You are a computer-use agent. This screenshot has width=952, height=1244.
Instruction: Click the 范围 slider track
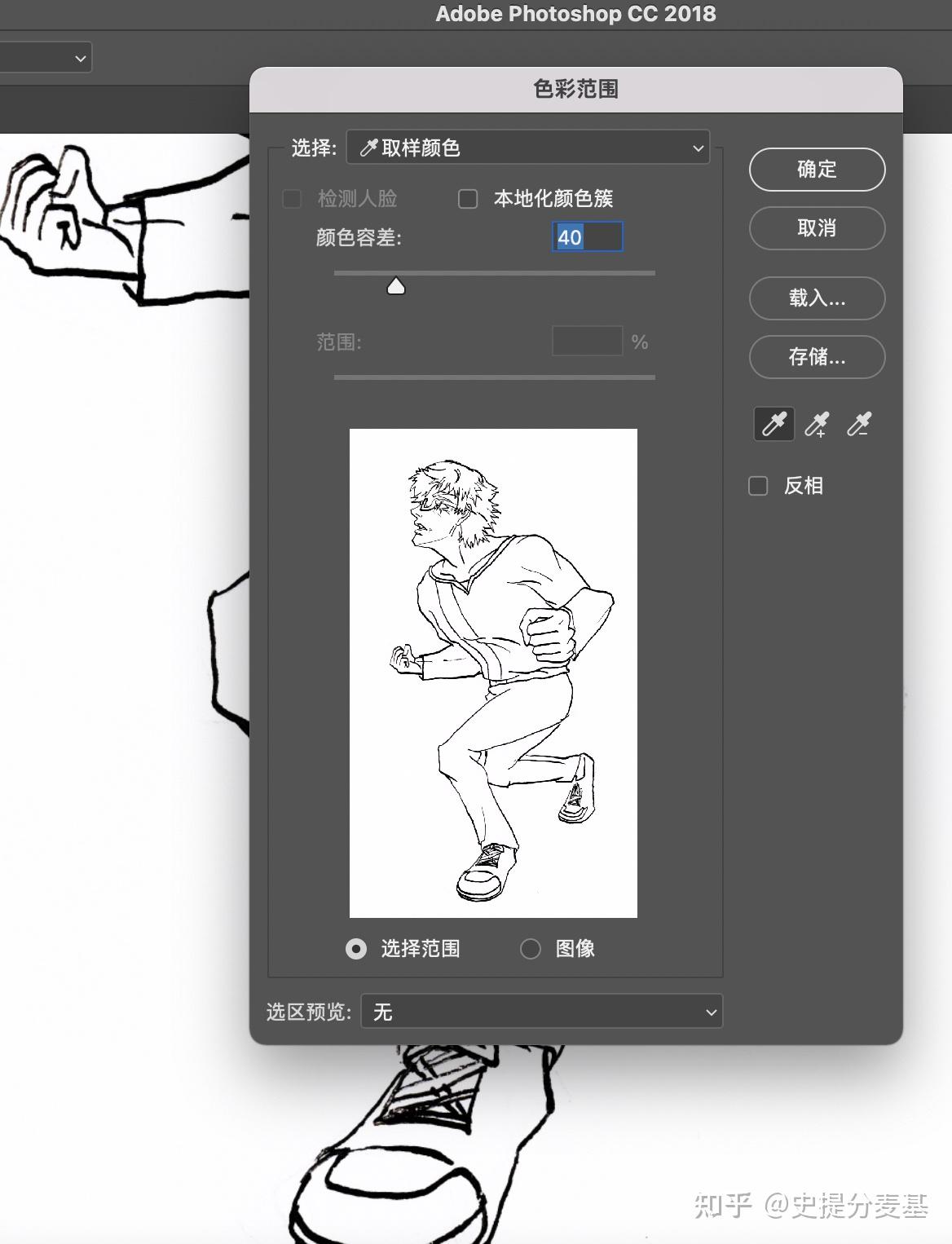coord(495,377)
